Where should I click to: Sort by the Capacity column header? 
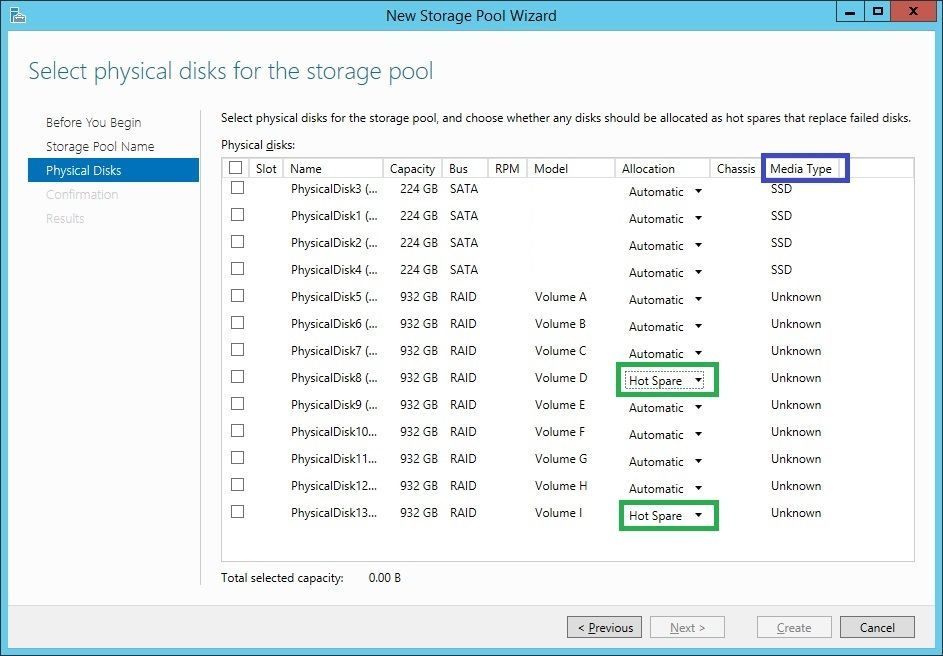(x=412, y=168)
